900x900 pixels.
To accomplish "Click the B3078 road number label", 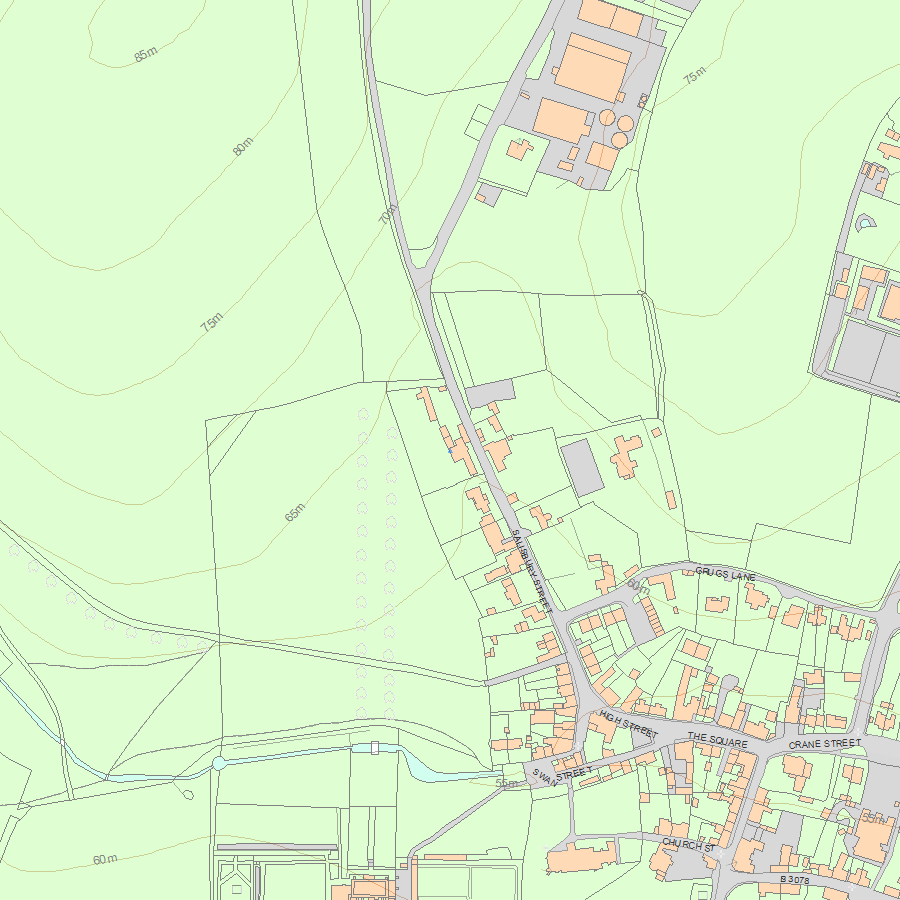I will click(794, 879).
